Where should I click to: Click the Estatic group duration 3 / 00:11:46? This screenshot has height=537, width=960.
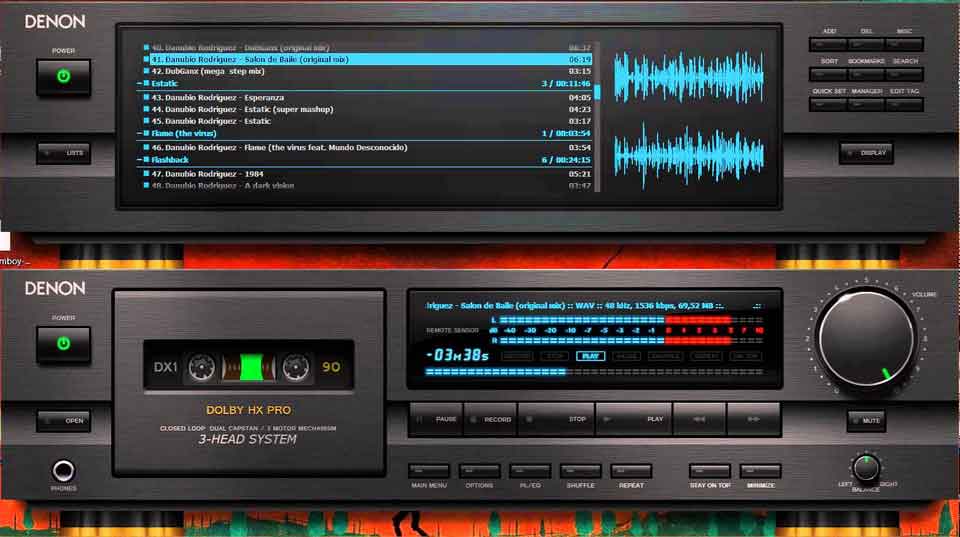566,83
